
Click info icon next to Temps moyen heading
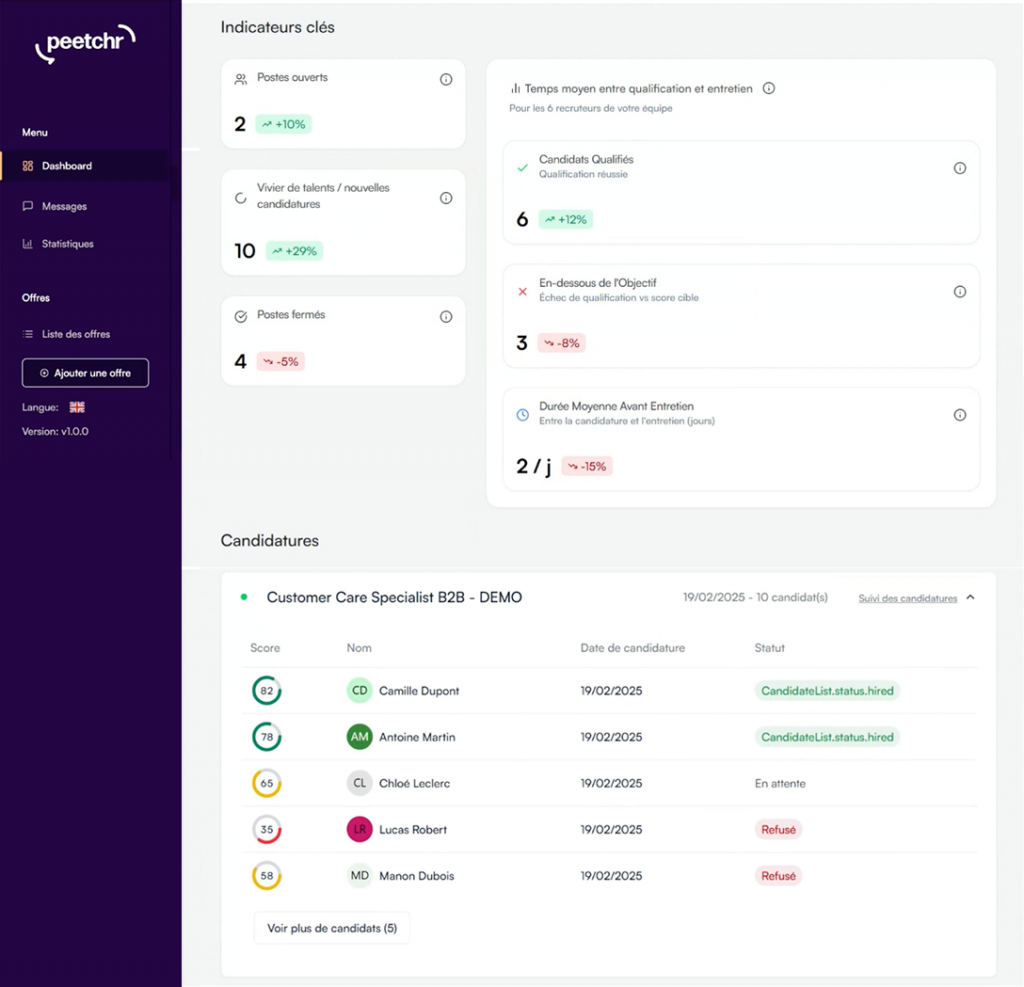click(769, 88)
